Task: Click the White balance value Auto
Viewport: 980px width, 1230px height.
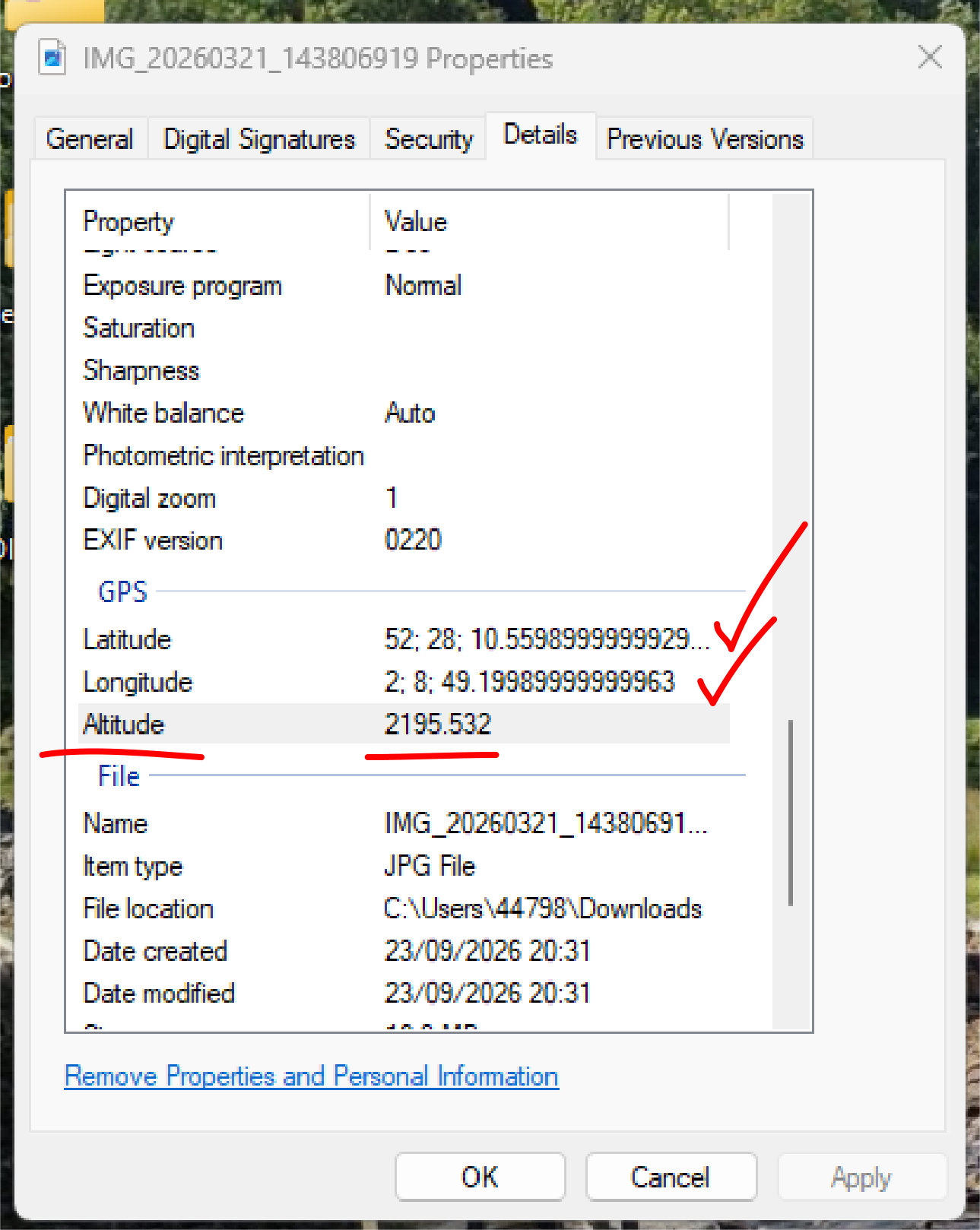Action: point(410,413)
